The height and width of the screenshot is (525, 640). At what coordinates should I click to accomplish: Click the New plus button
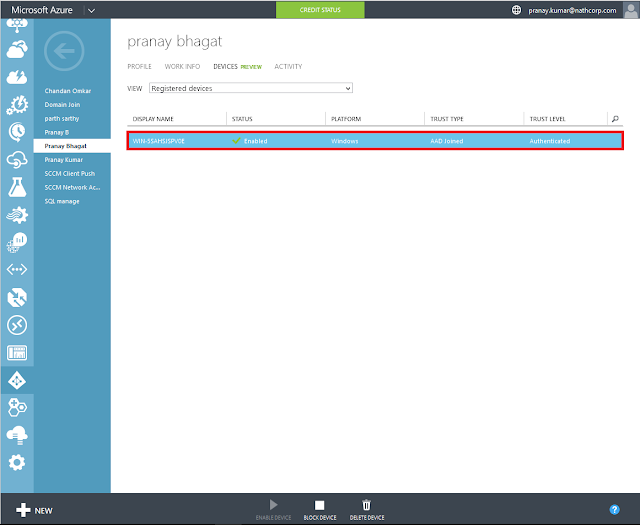pos(34,510)
